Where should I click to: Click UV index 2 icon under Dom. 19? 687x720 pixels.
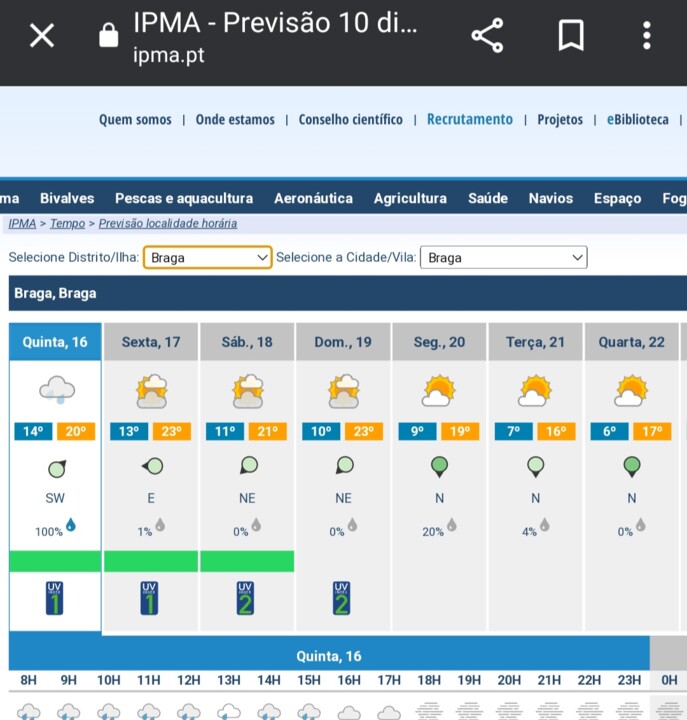tap(342, 598)
